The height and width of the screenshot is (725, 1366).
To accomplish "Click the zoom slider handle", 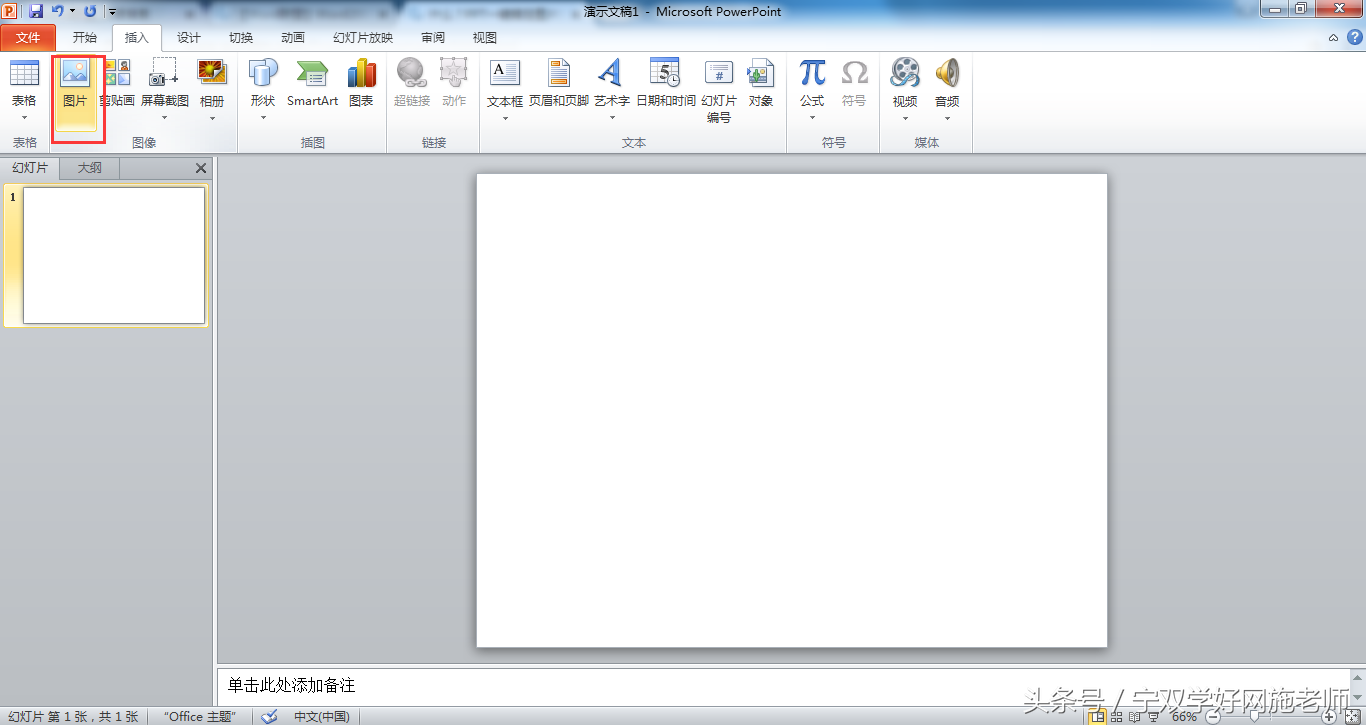I will point(1254,716).
